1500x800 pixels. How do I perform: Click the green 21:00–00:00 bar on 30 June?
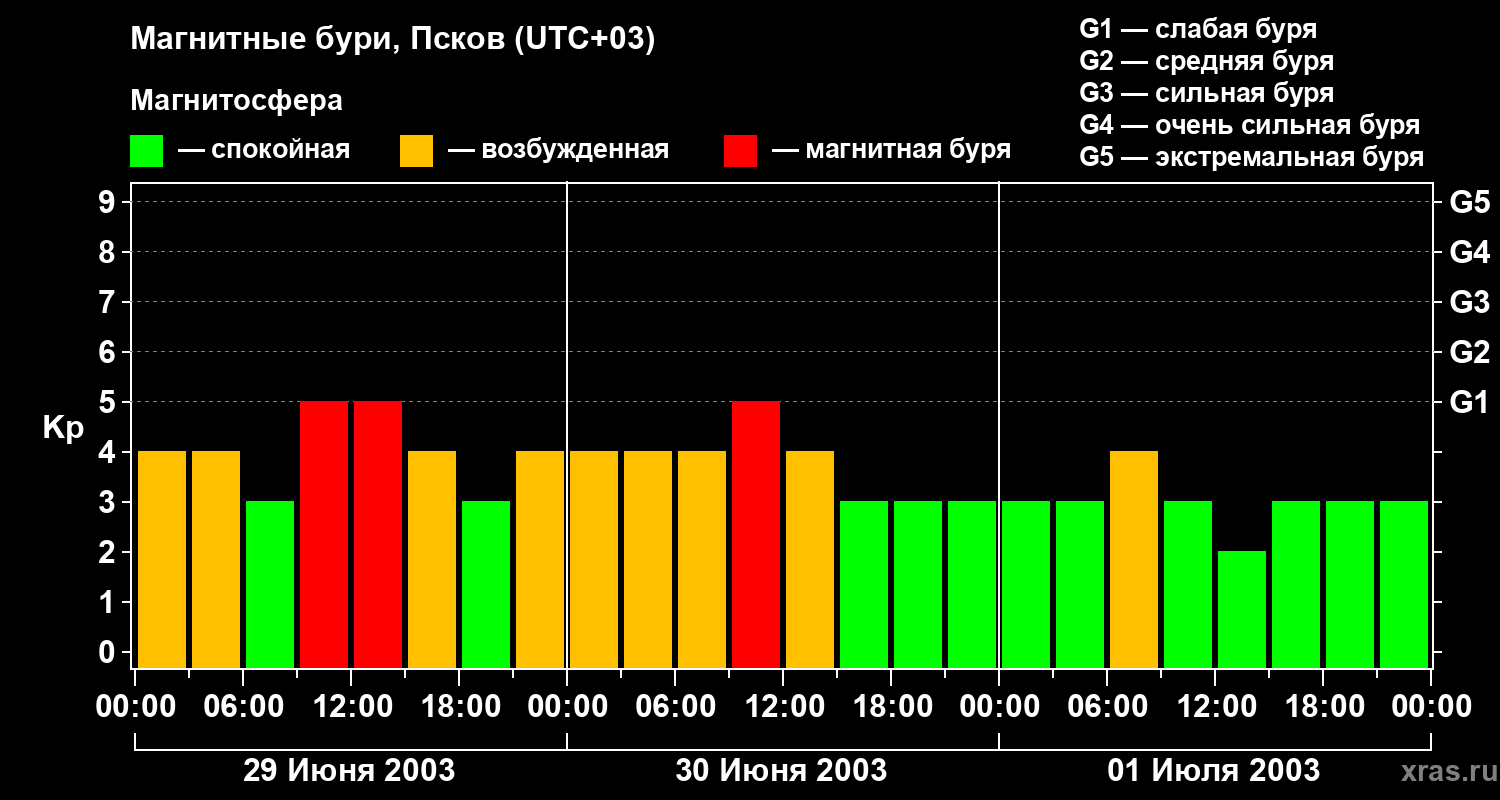[x=972, y=585]
